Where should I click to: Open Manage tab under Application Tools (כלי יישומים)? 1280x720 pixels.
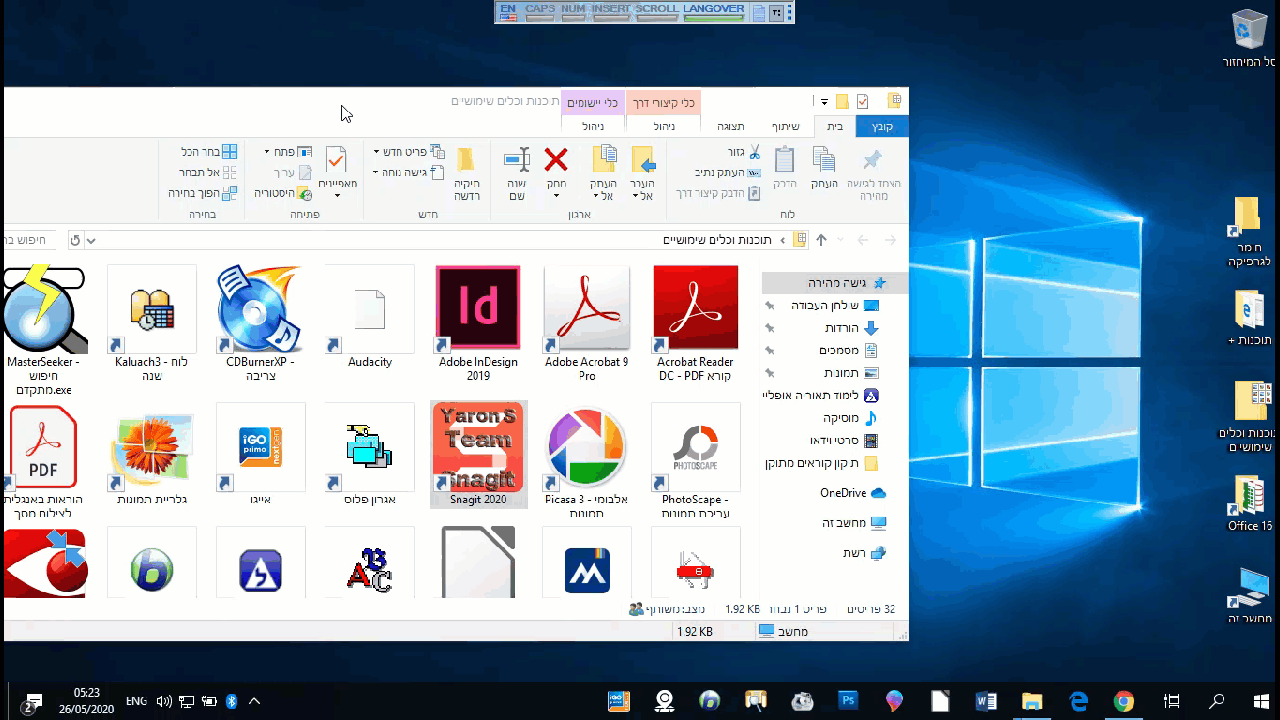593,126
